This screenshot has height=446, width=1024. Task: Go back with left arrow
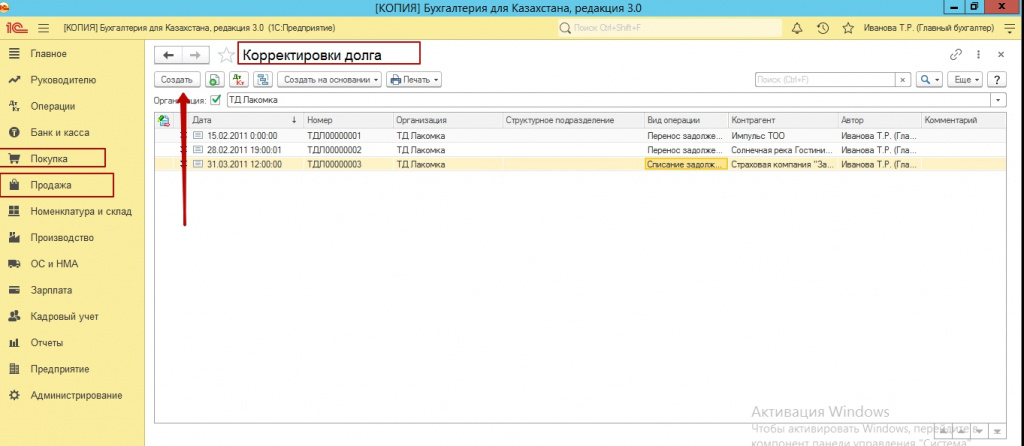tap(168, 55)
